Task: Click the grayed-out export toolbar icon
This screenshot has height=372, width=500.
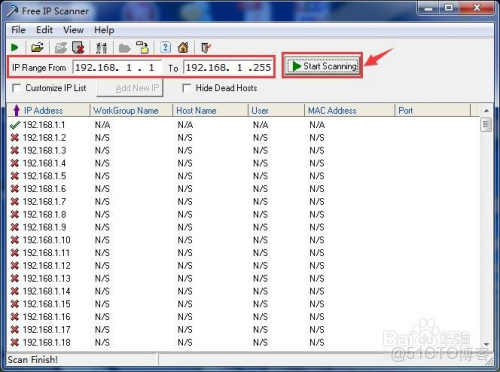Action: point(61,48)
